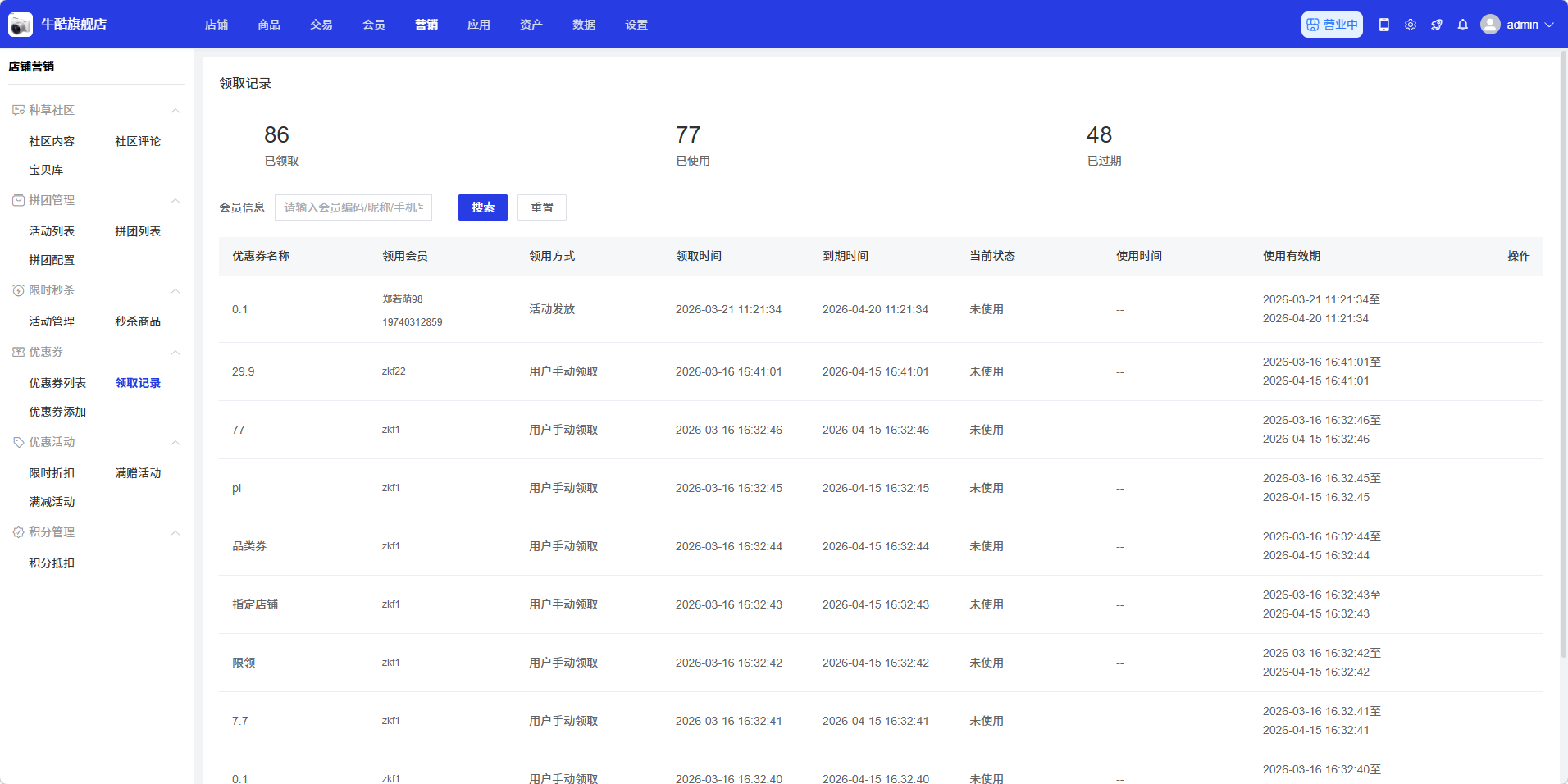Screen dimensions: 1568x784
Task: Open notifications bell icon
Action: 1462,25
